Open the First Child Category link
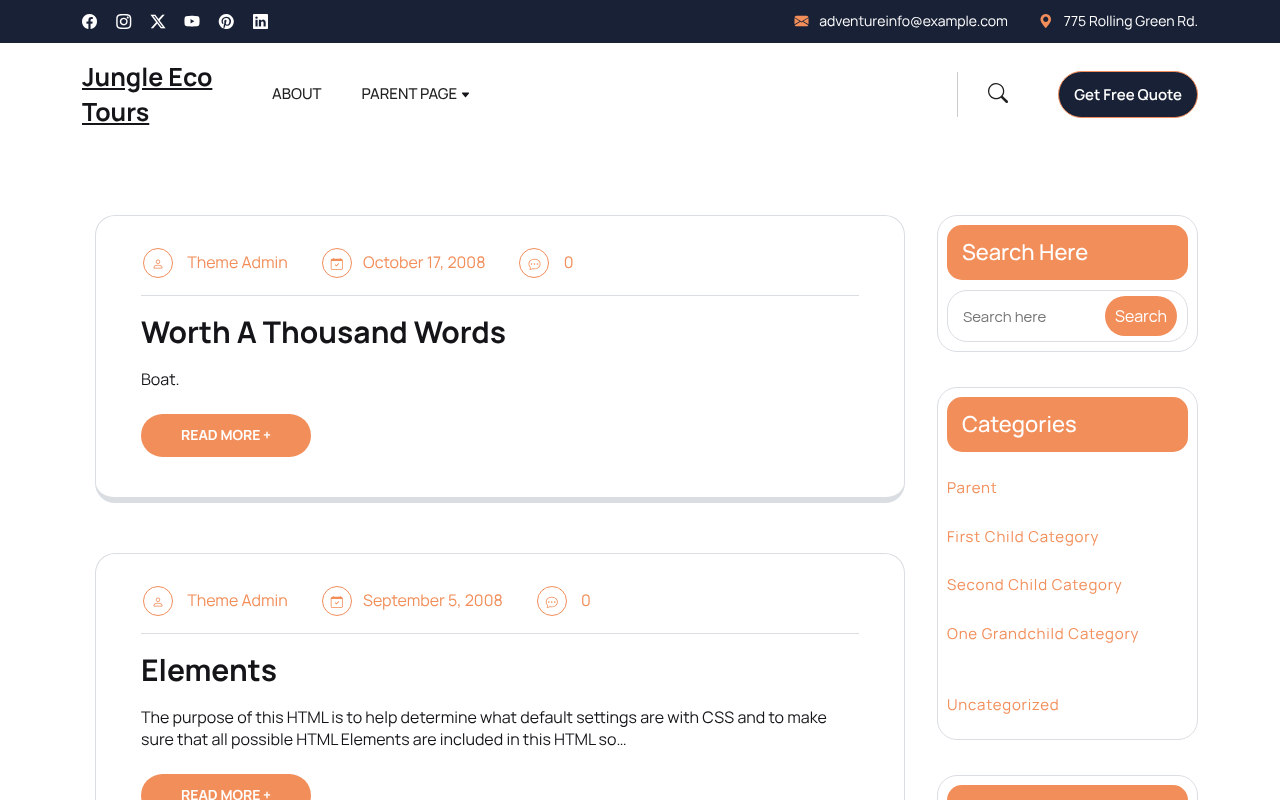This screenshot has width=1280, height=800. point(1023,536)
